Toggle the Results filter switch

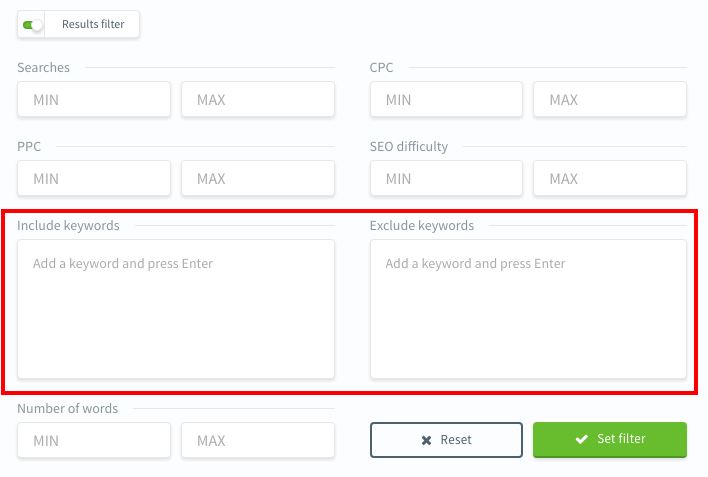[32, 24]
